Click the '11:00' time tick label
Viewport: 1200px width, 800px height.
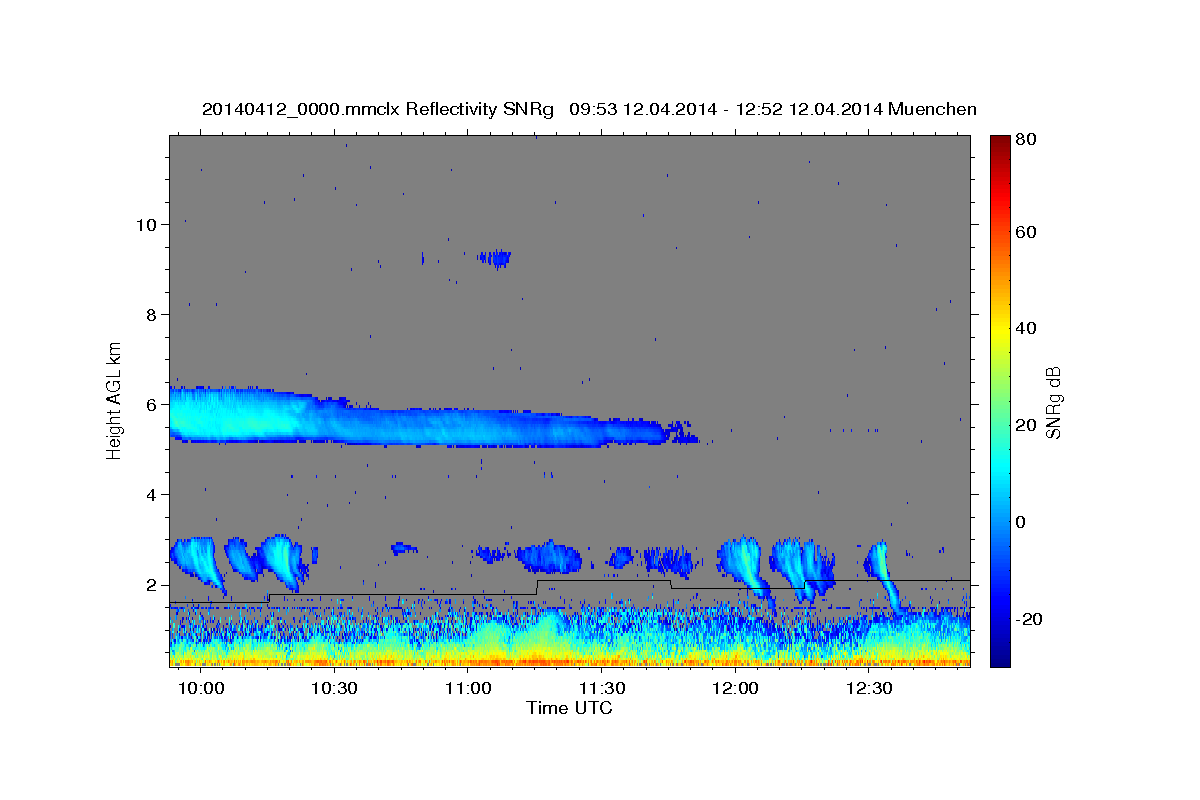point(468,689)
